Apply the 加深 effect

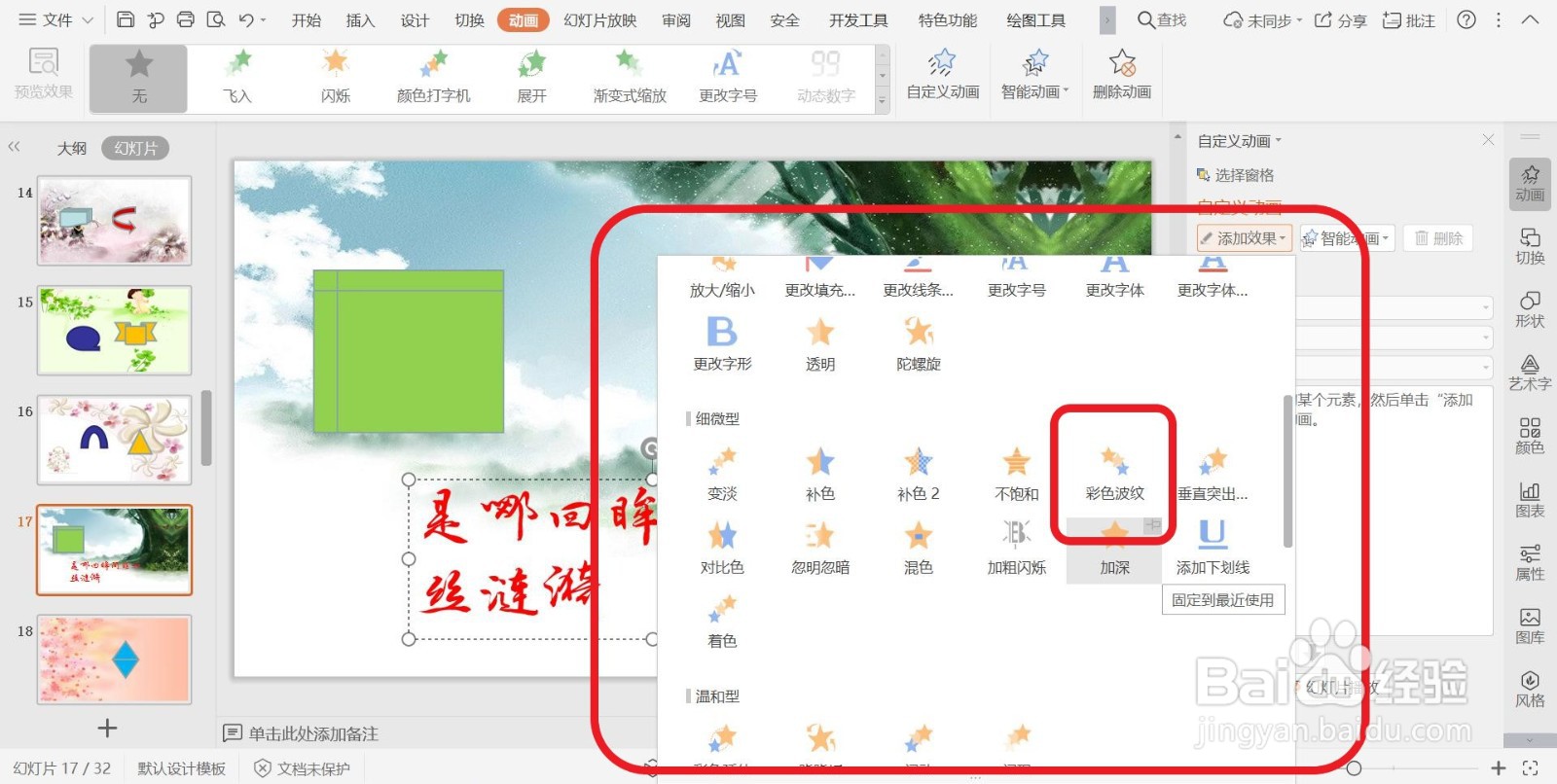(x=1115, y=550)
